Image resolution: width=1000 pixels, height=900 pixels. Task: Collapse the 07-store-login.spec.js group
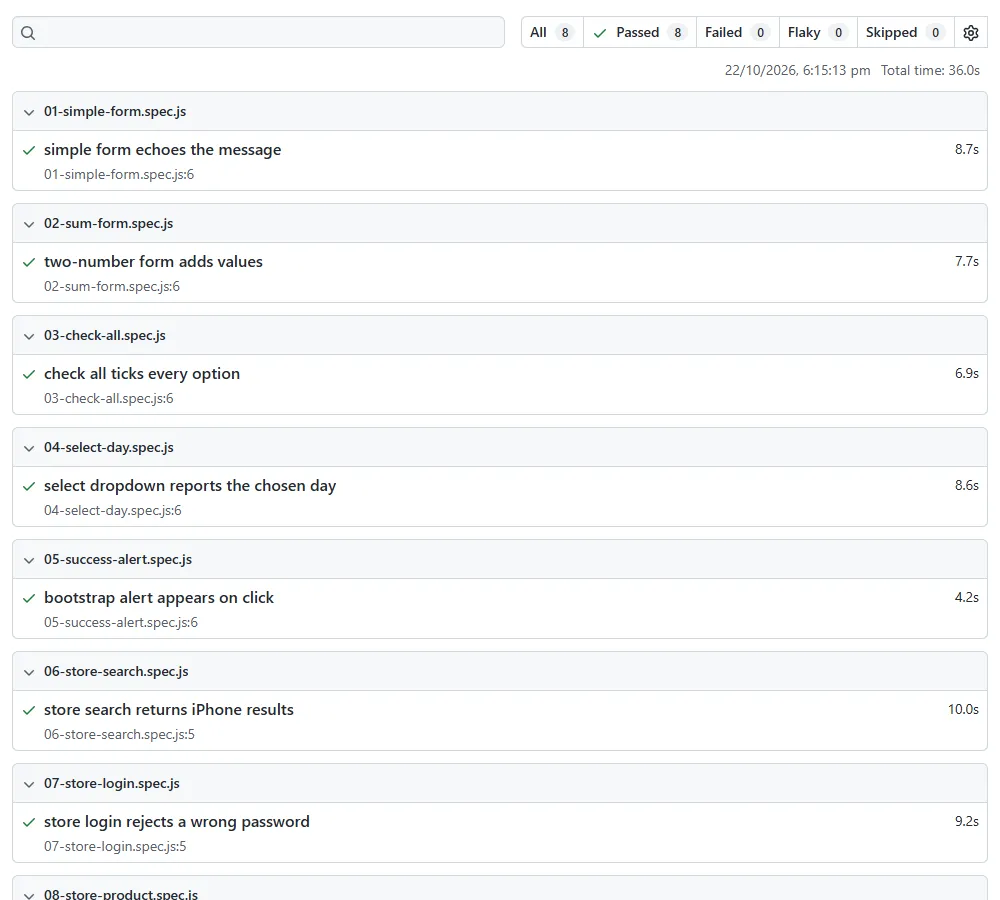29,785
